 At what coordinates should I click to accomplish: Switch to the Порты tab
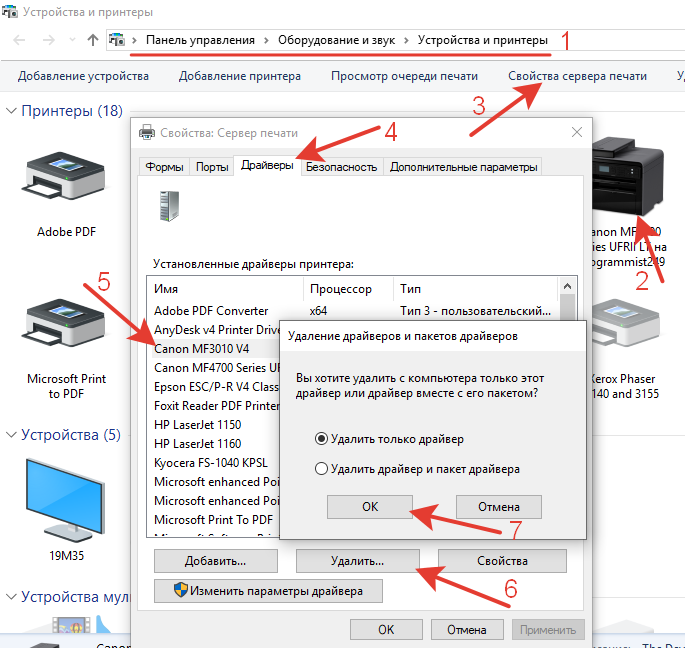point(212,167)
